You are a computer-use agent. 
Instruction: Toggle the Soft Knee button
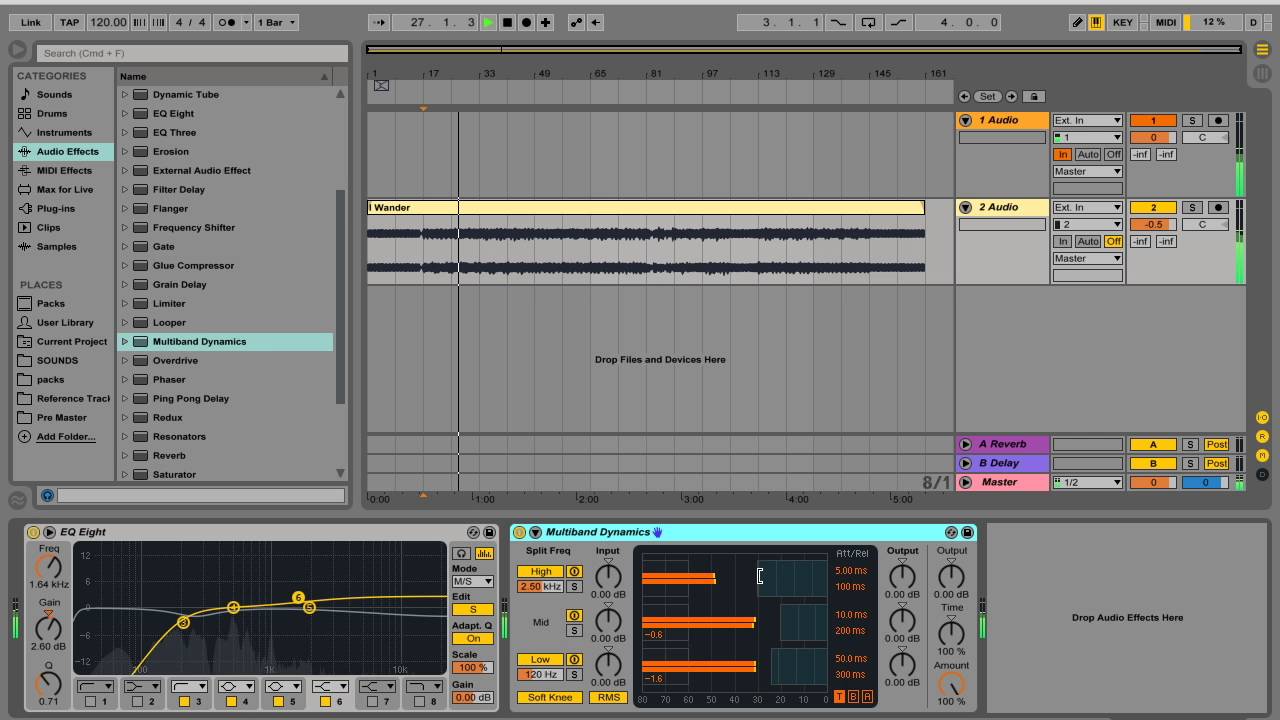[550, 697]
